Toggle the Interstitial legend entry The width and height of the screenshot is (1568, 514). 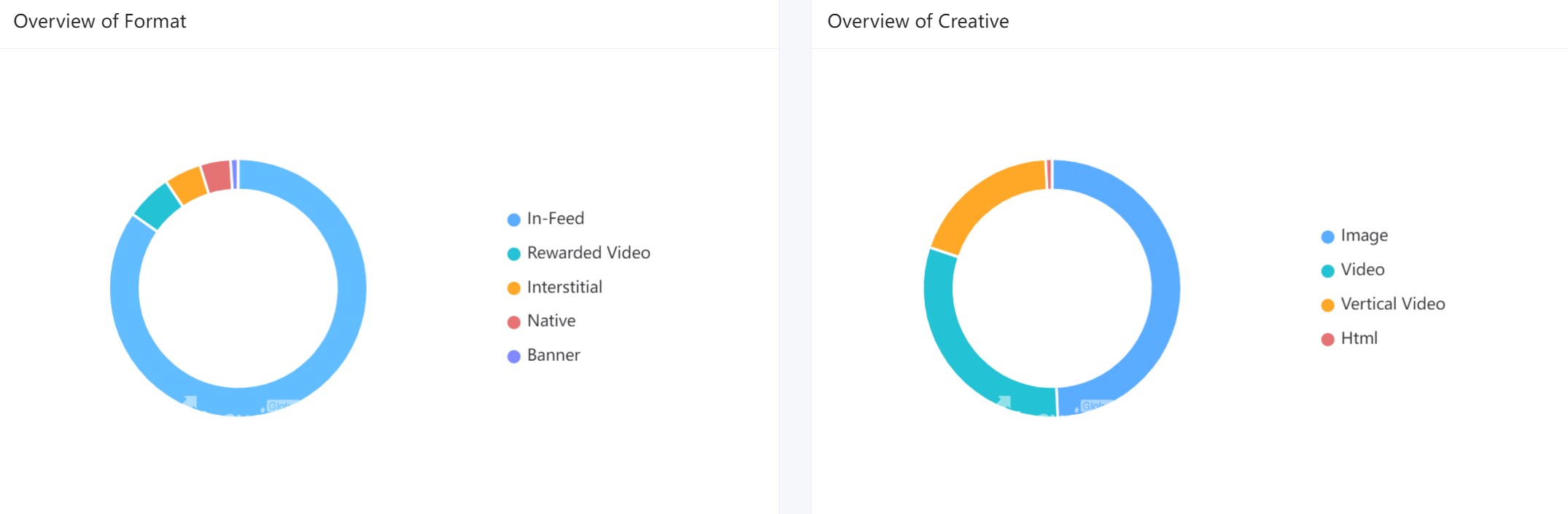554,287
